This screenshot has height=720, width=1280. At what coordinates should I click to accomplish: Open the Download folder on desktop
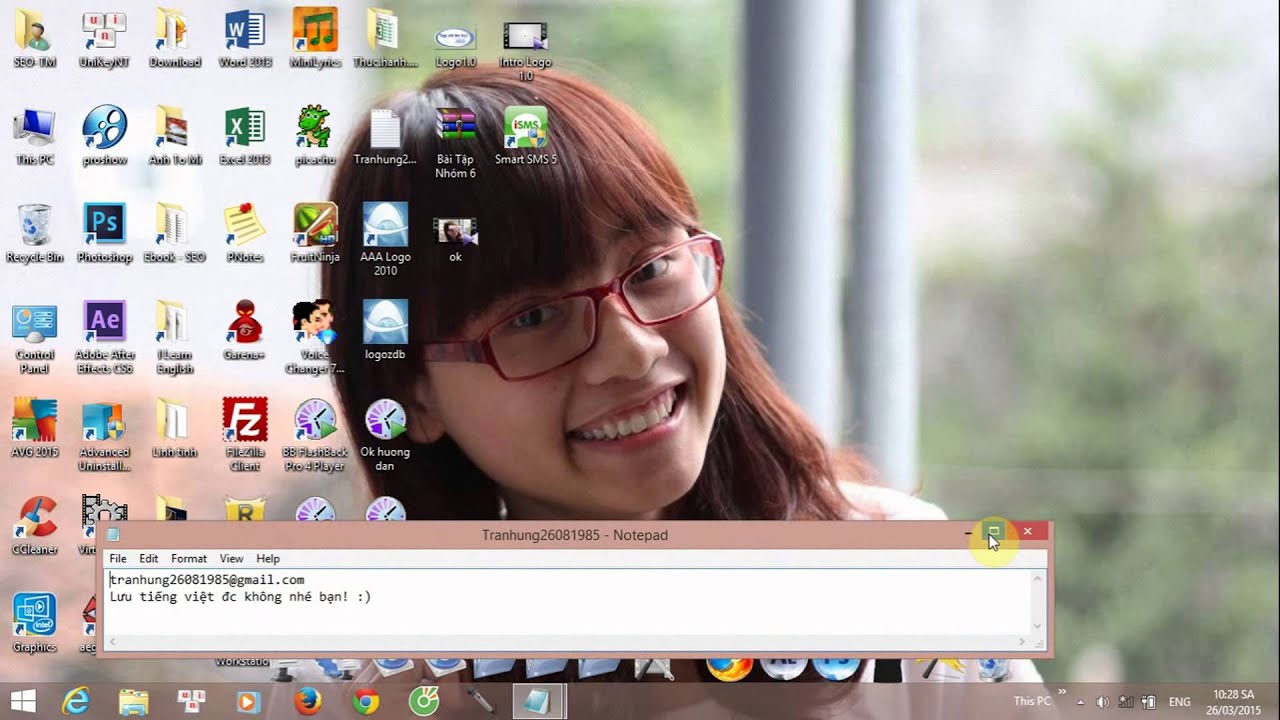coord(175,39)
